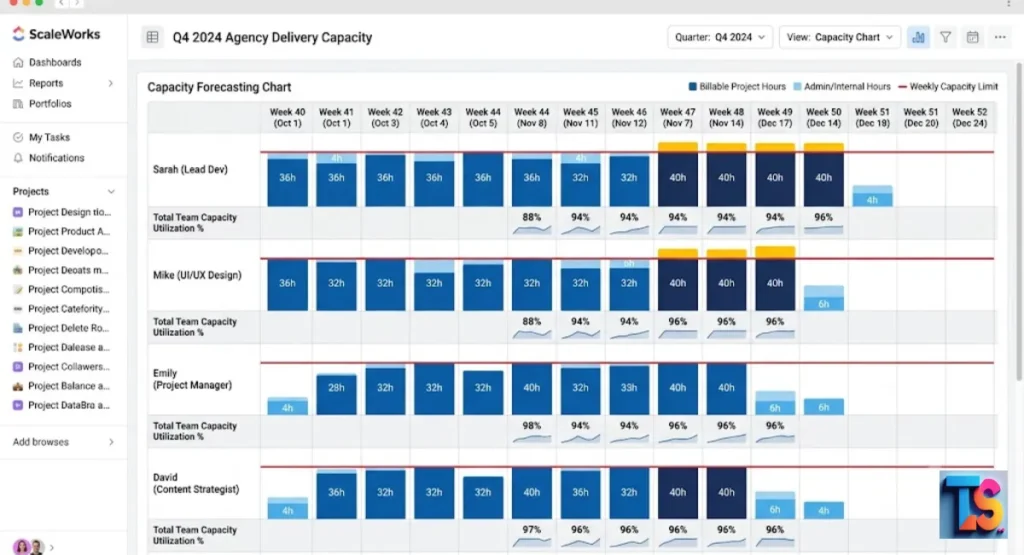Open Project Deoats m... in sidebar
Image resolution: width=1024 pixels, height=555 pixels.
point(68,270)
